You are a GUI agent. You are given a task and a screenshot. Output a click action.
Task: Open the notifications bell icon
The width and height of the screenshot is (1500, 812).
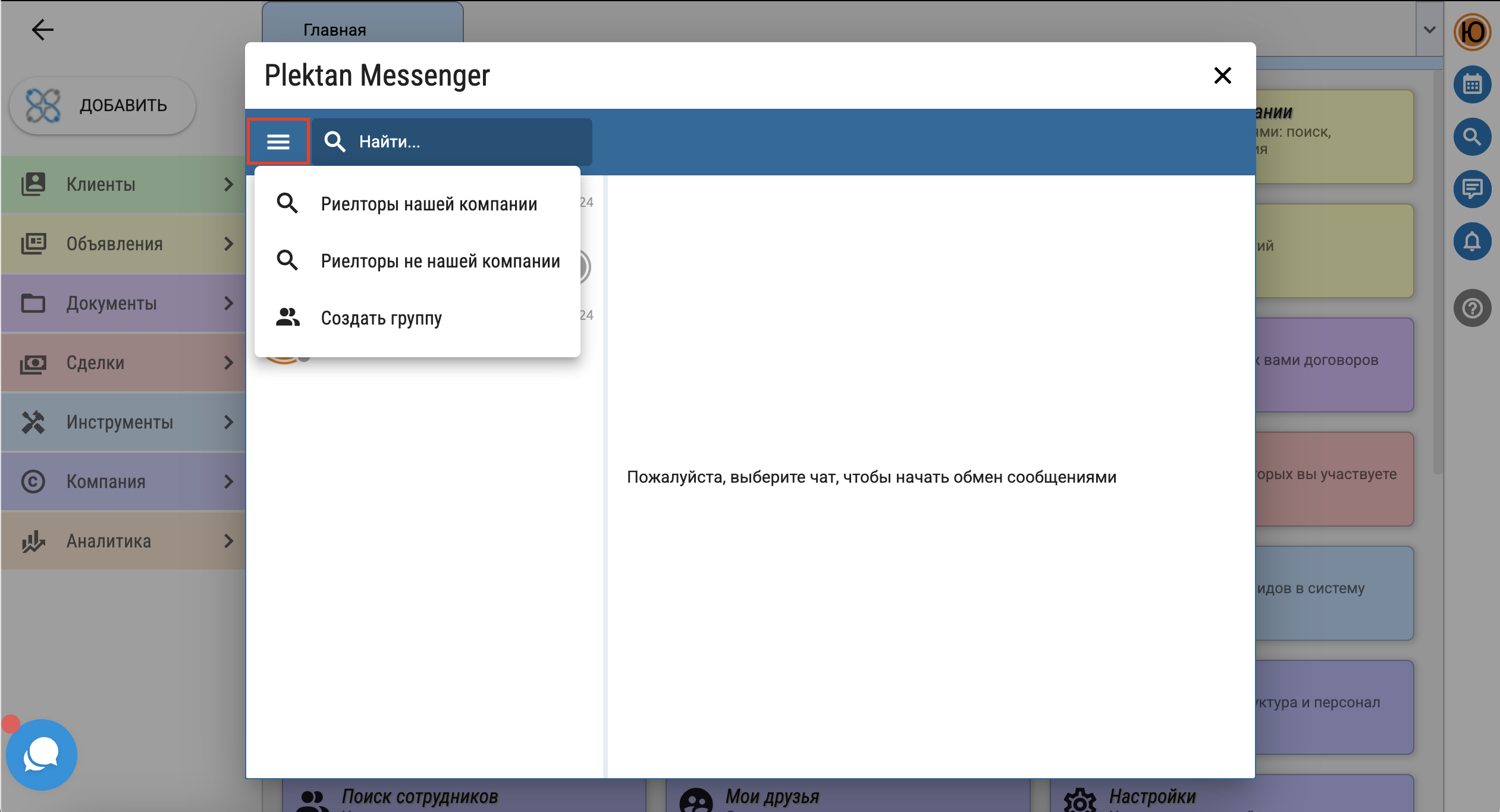coord(1472,241)
